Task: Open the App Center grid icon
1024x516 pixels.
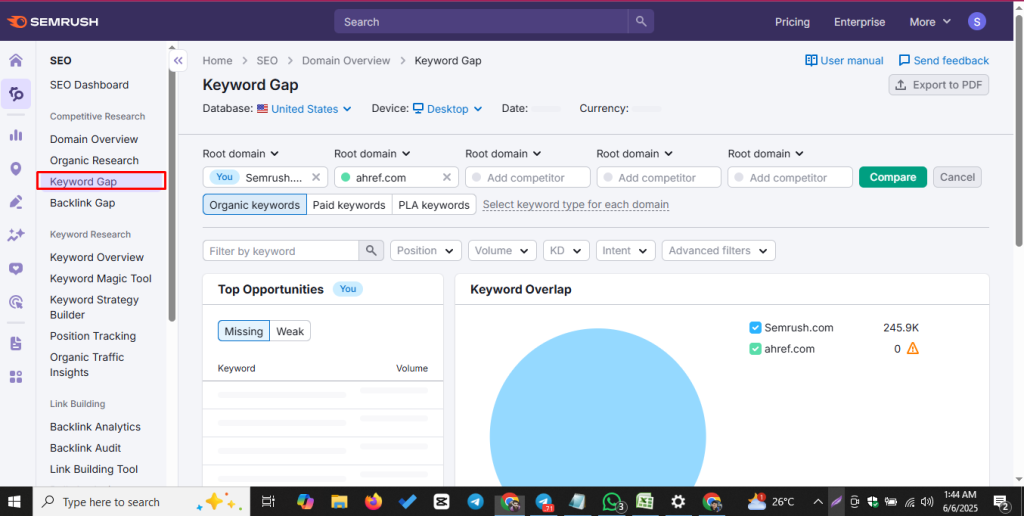Action: [16, 377]
